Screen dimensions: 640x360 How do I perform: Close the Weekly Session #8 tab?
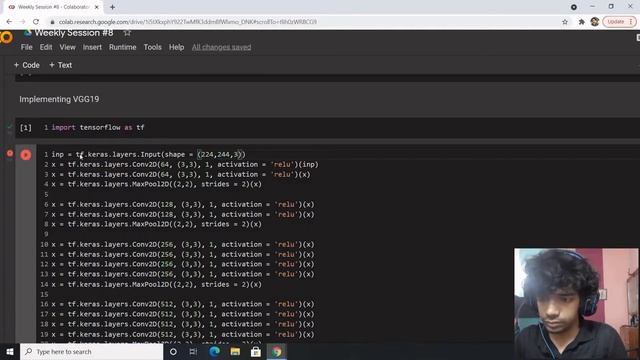point(97,7)
